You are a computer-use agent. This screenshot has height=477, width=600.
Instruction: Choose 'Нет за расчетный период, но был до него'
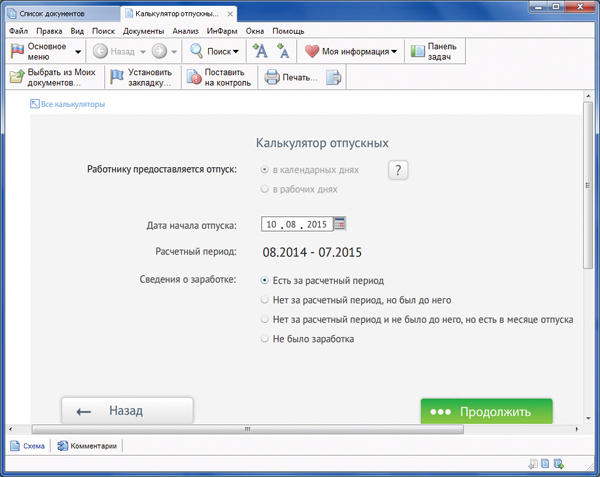pyautogui.click(x=264, y=300)
